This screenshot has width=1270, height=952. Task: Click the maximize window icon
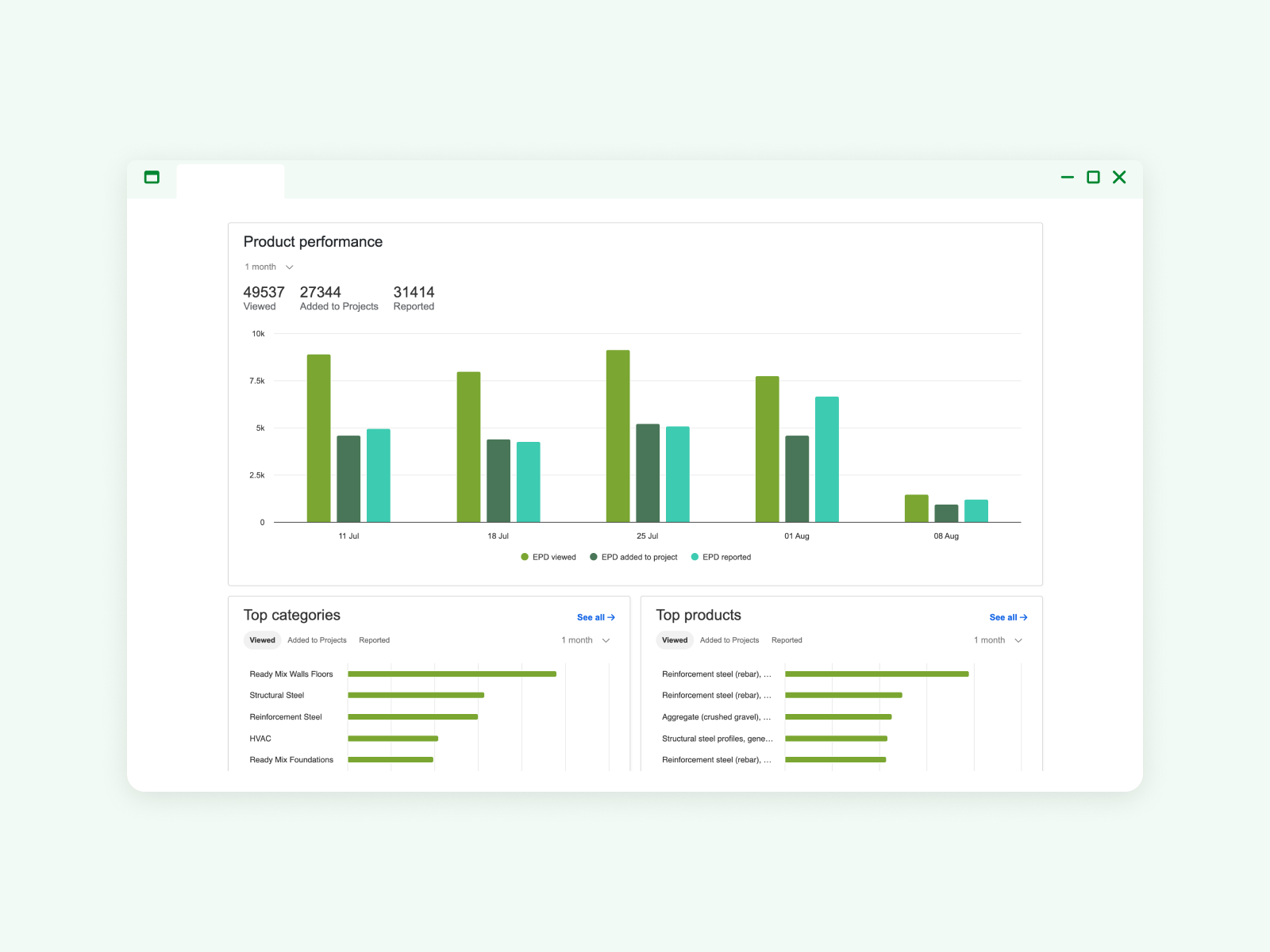1093,177
